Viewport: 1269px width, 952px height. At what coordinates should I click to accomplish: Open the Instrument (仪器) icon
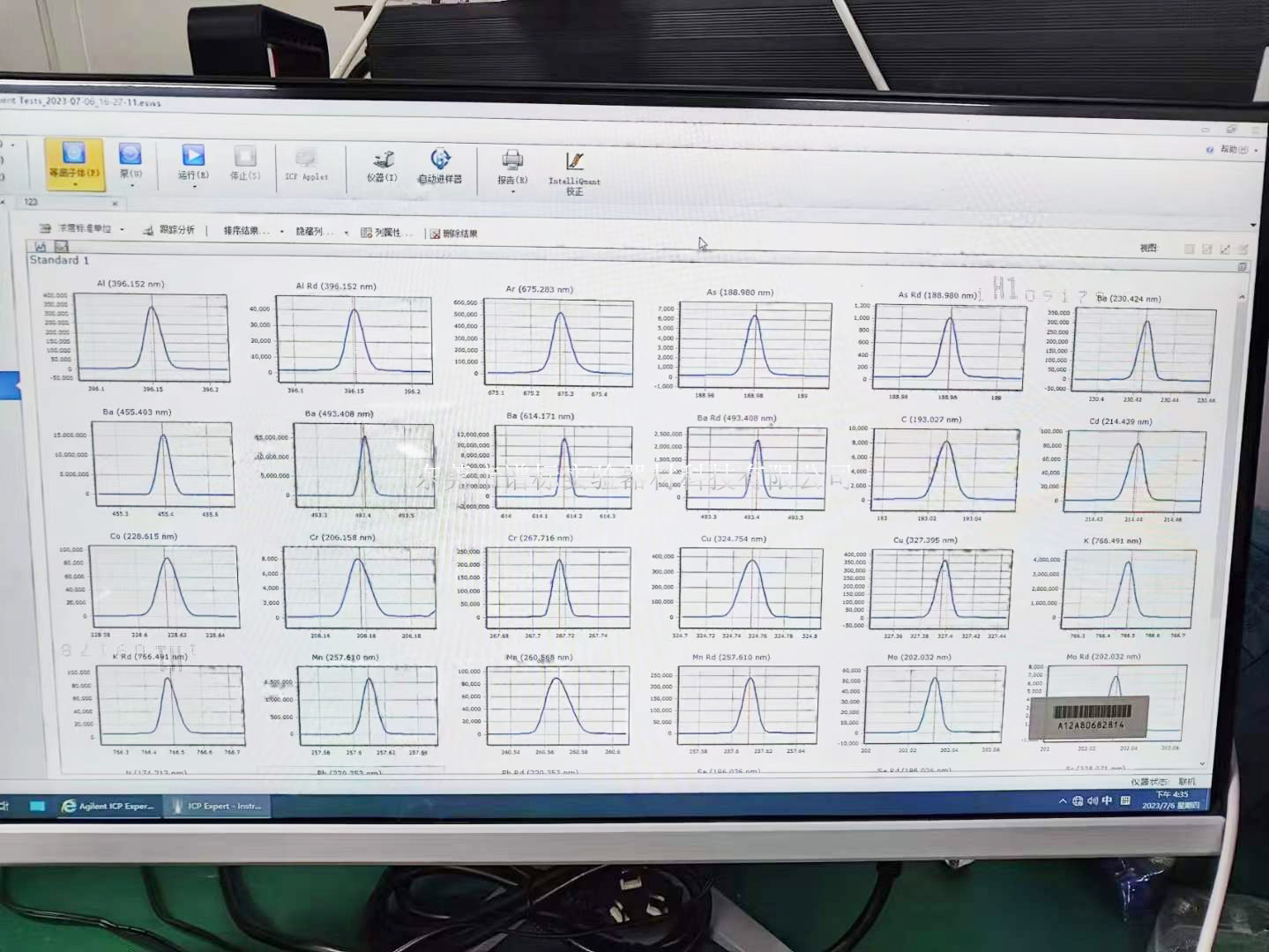[x=382, y=165]
